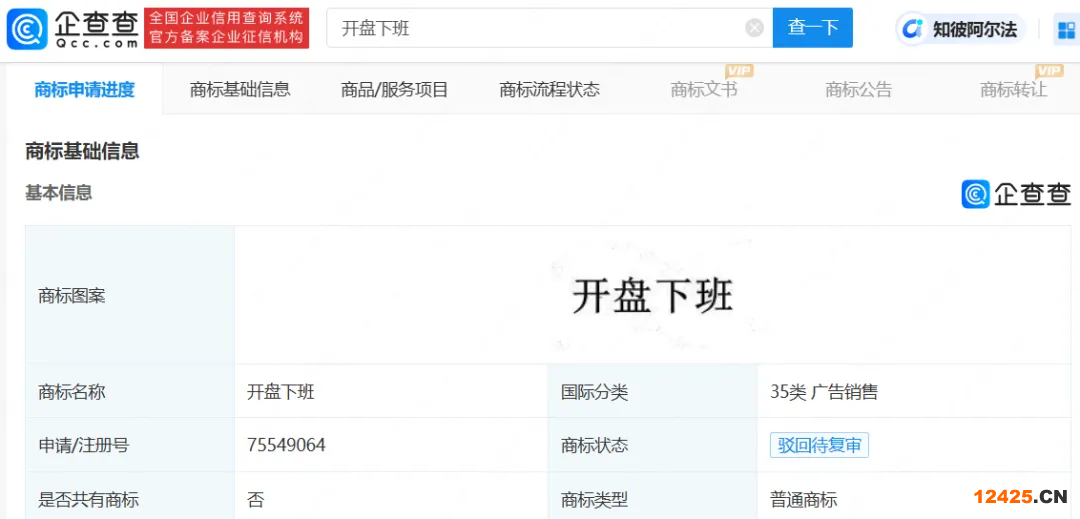Screen dimensions: 1080x519
Task: Click the Qcc.com logo in the header
Action: coord(72,28)
